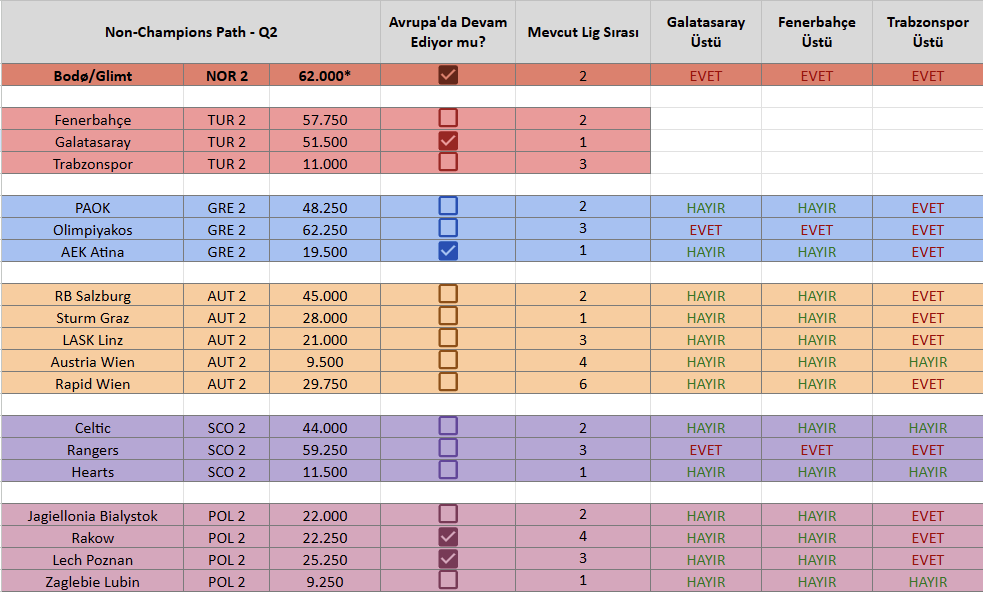Image resolution: width=983 pixels, height=592 pixels.
Task: Select the 57.750 coefficient cell
Action: pyautogui.click(x=325, y=119)
